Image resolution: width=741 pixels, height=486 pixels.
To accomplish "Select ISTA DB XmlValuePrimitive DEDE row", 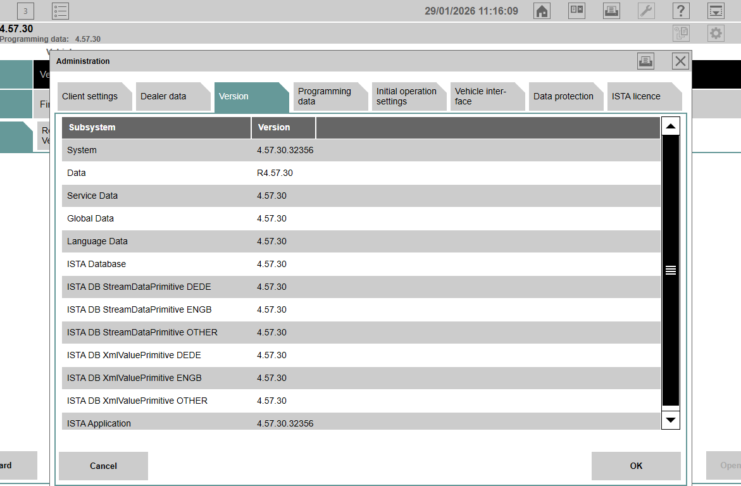I will (x=361, y=355).
